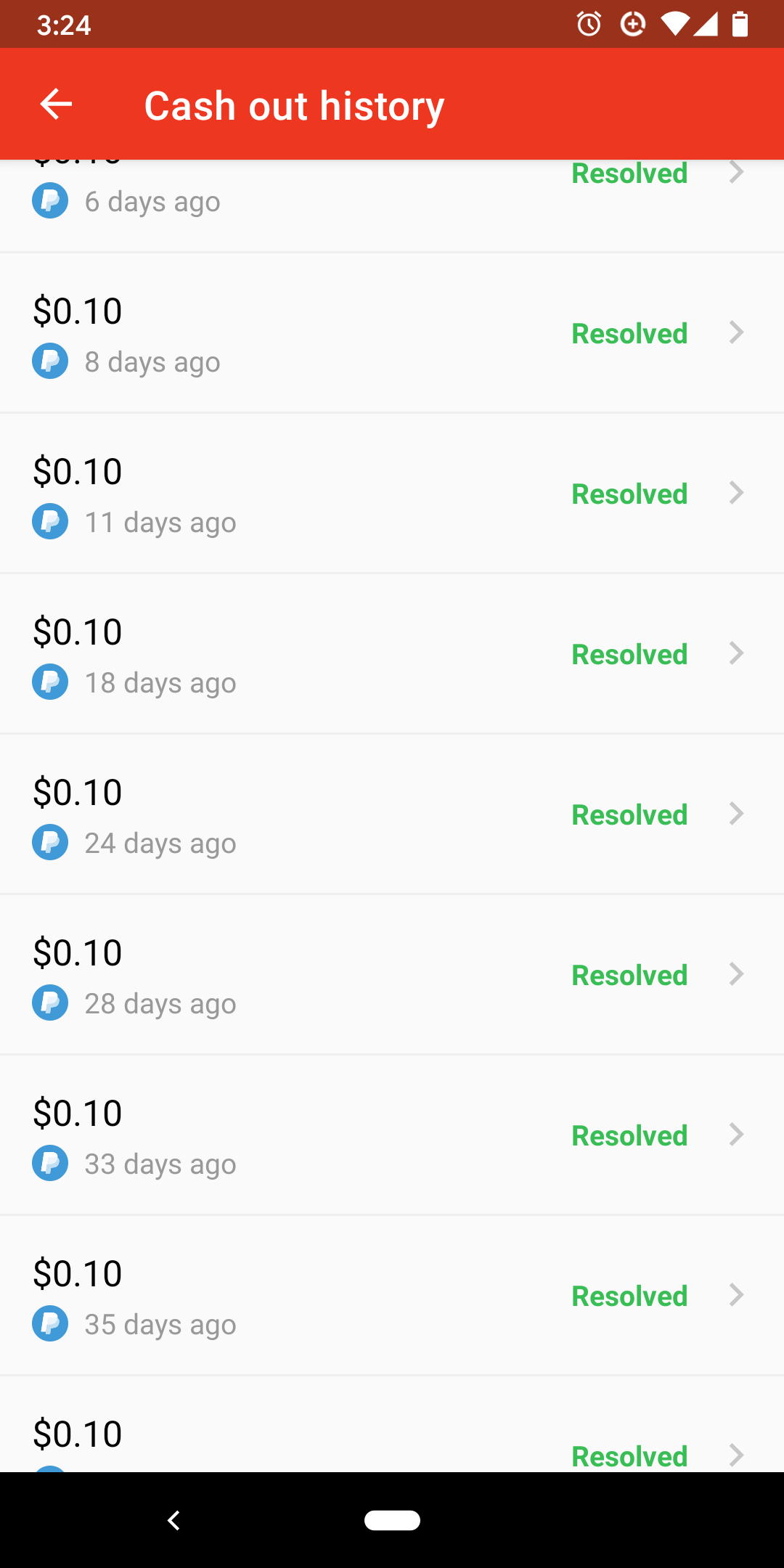
Task: Expand chevron for 33 days ago entry
Action: click(x=736, y=1135)
